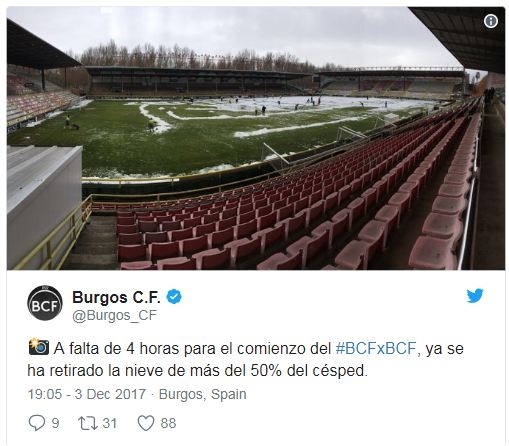This screenshot has height=446, width=509.
Task: Like the tweet with heart icon
Action: click(x=146, y=423)
